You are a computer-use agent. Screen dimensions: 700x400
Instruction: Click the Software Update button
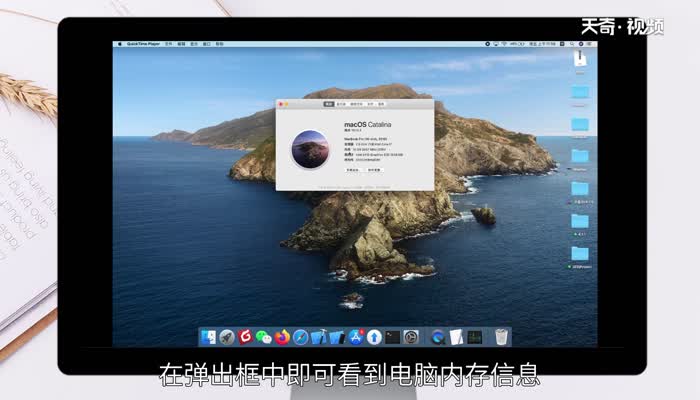coord(374,170)
